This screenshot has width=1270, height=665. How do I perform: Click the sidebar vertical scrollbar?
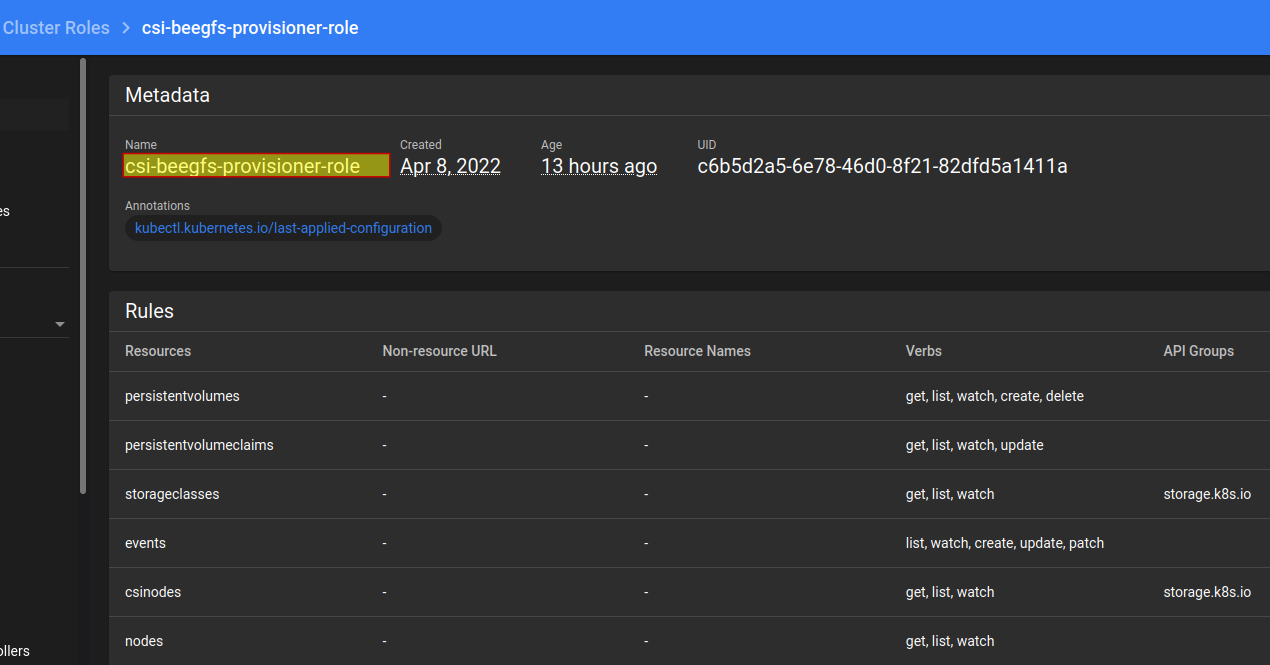click(83, 275)
